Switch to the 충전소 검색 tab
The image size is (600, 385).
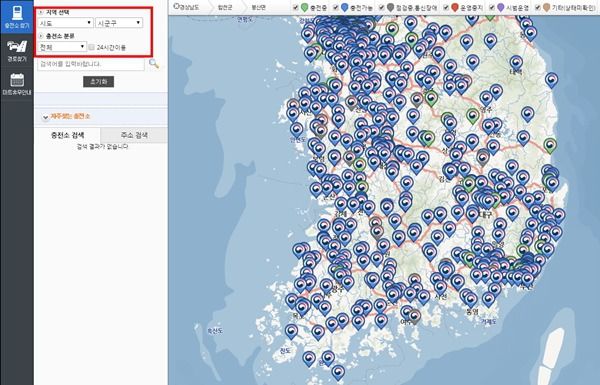click(67, 135)
